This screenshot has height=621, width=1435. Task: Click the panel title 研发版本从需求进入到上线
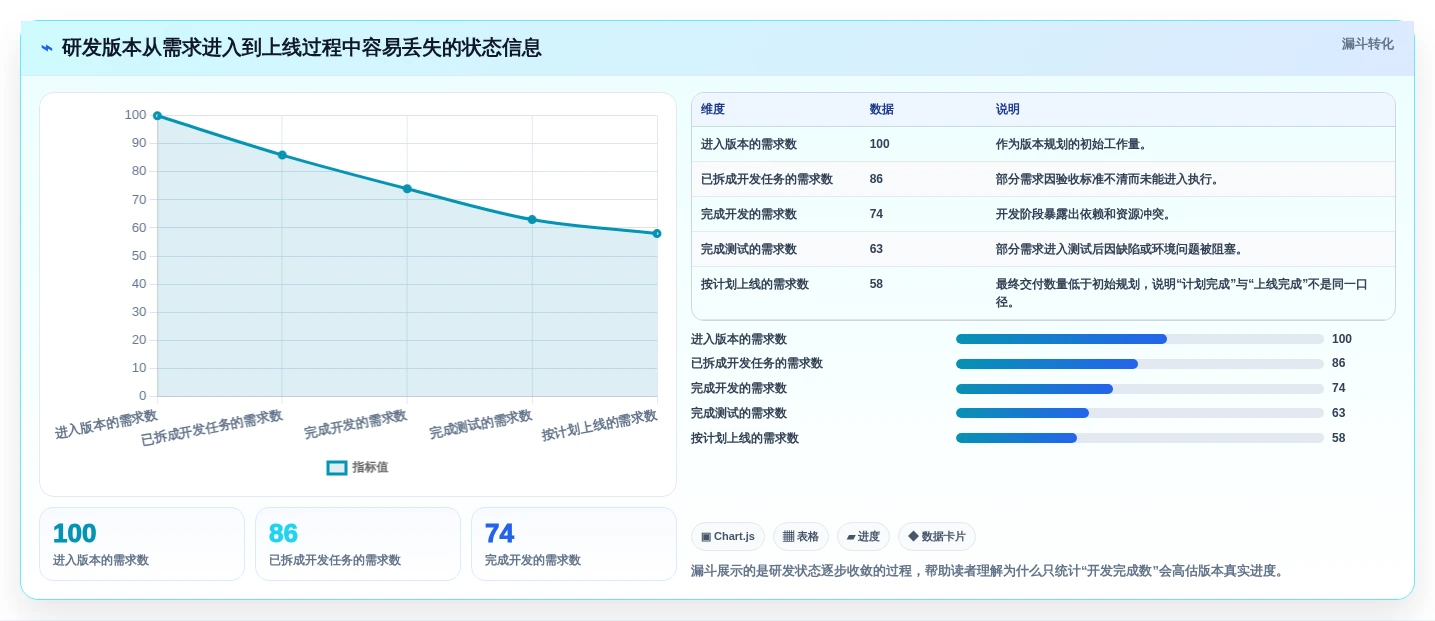point(301,48)
